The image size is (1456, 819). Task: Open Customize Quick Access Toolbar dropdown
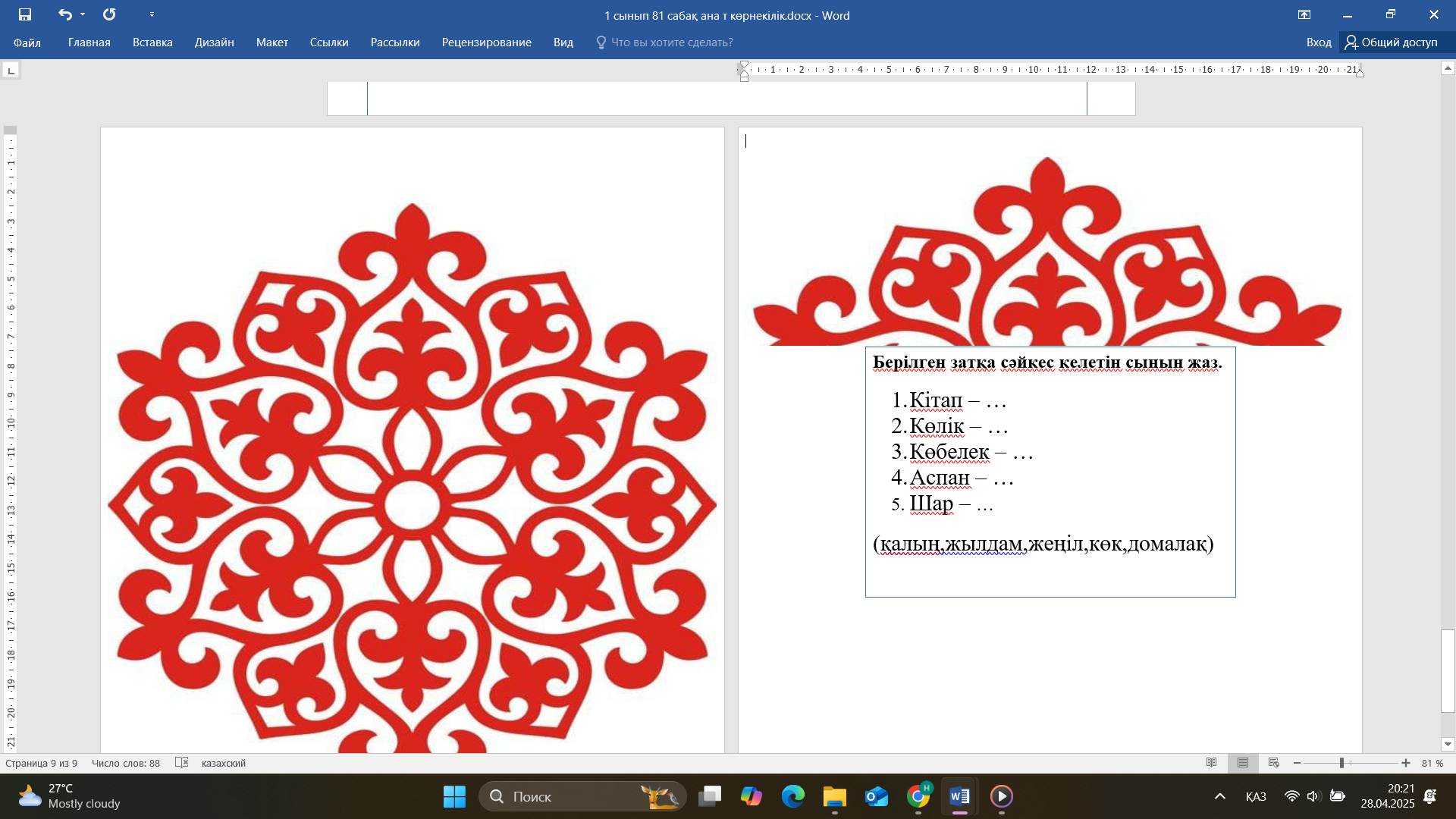152,14
